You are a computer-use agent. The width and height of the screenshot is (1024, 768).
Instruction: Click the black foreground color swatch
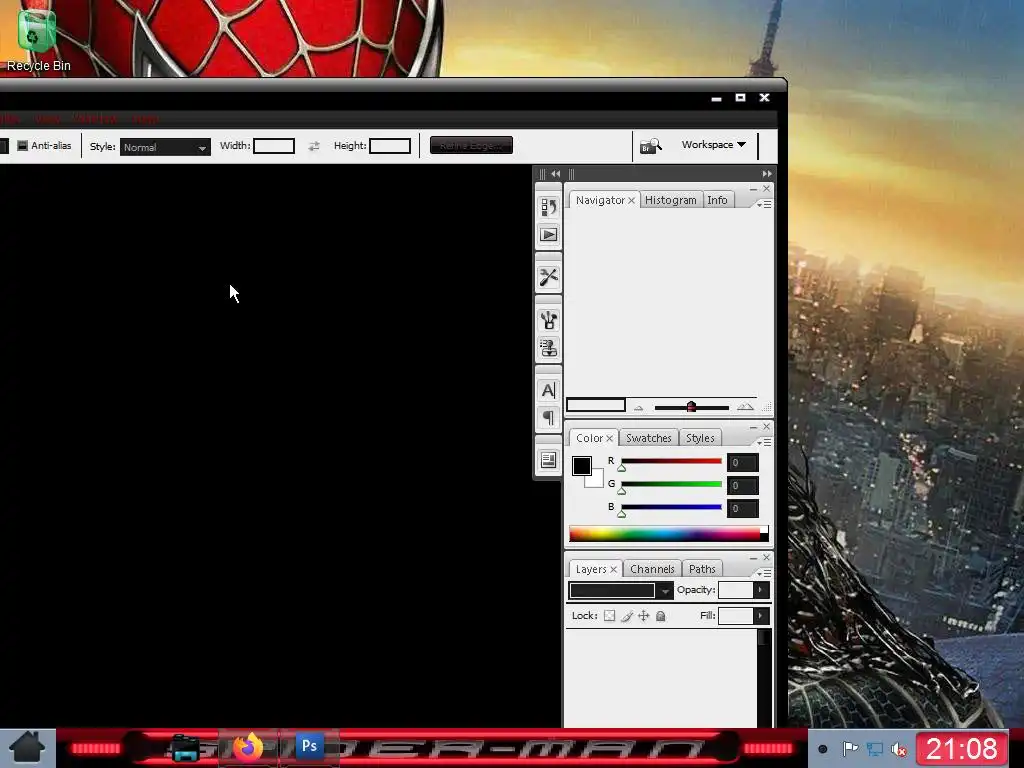(581, 465)
